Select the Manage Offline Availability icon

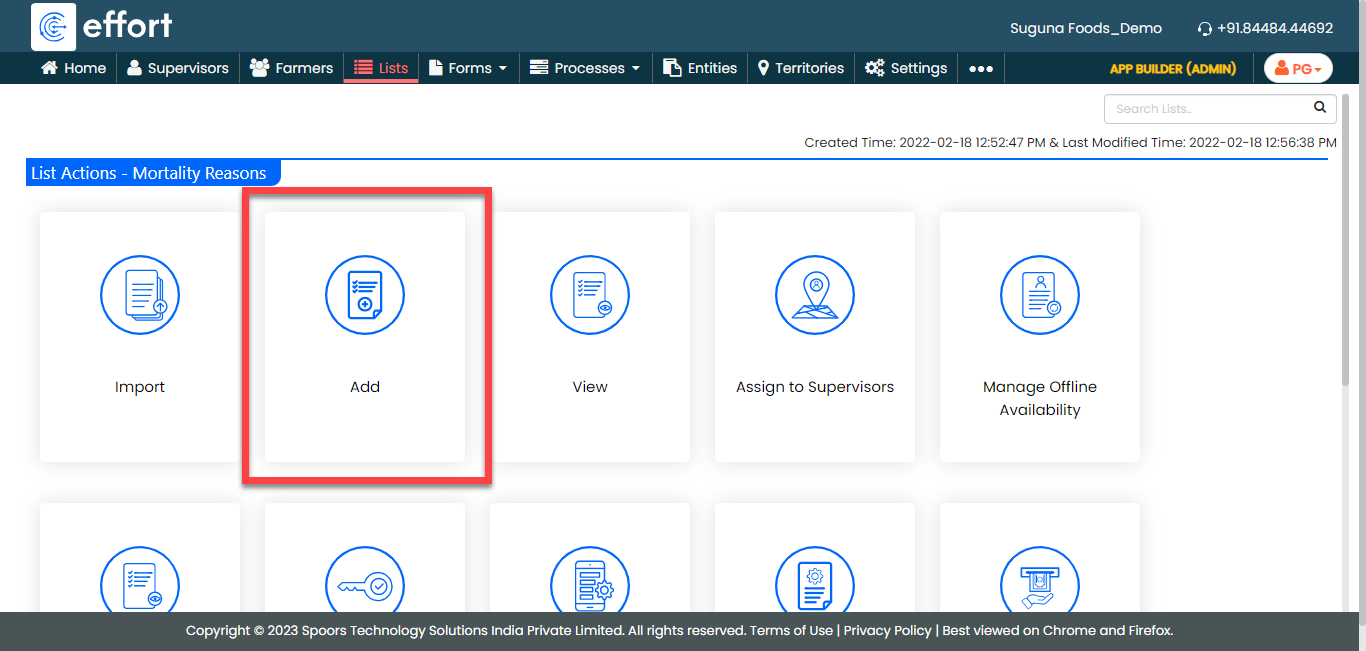(1040, 294)
